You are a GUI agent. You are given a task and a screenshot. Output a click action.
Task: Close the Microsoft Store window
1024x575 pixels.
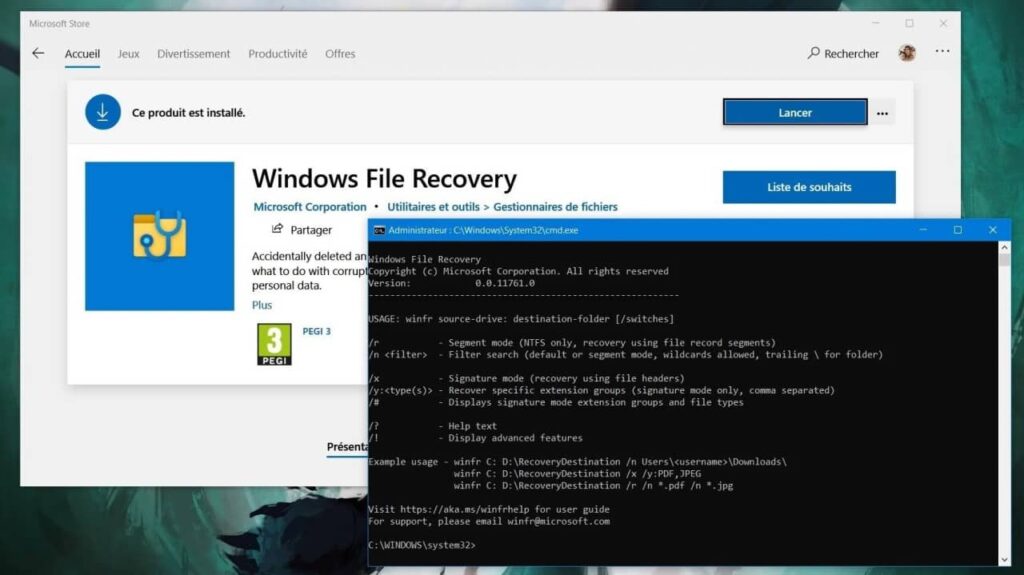point(943,23)
